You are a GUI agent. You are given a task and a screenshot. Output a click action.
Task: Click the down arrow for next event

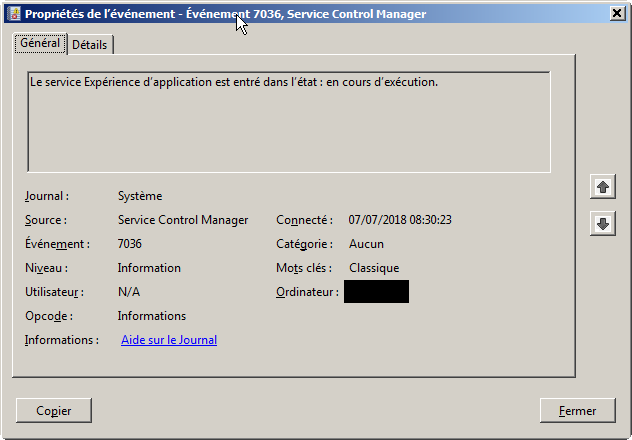[x=603, y=224]
